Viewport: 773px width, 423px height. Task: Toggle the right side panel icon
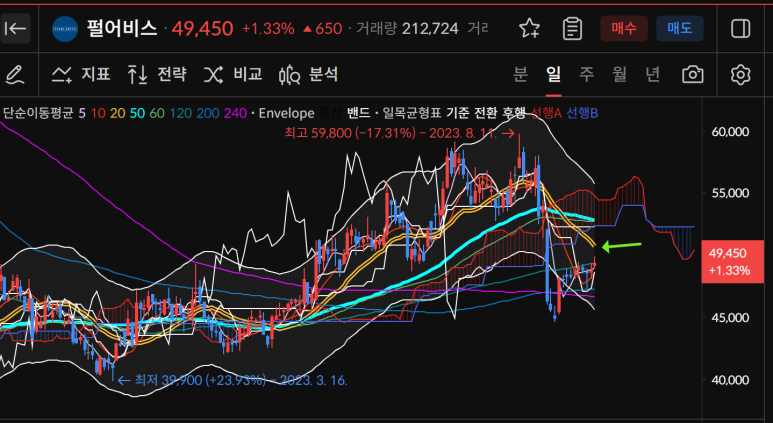pos(740,29)
